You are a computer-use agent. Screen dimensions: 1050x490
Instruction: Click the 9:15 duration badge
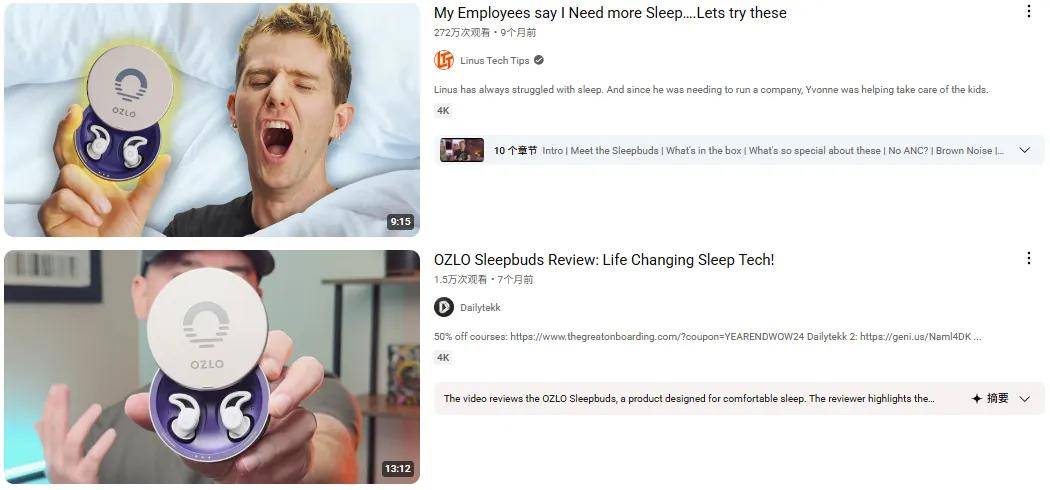tap(400, 222)
